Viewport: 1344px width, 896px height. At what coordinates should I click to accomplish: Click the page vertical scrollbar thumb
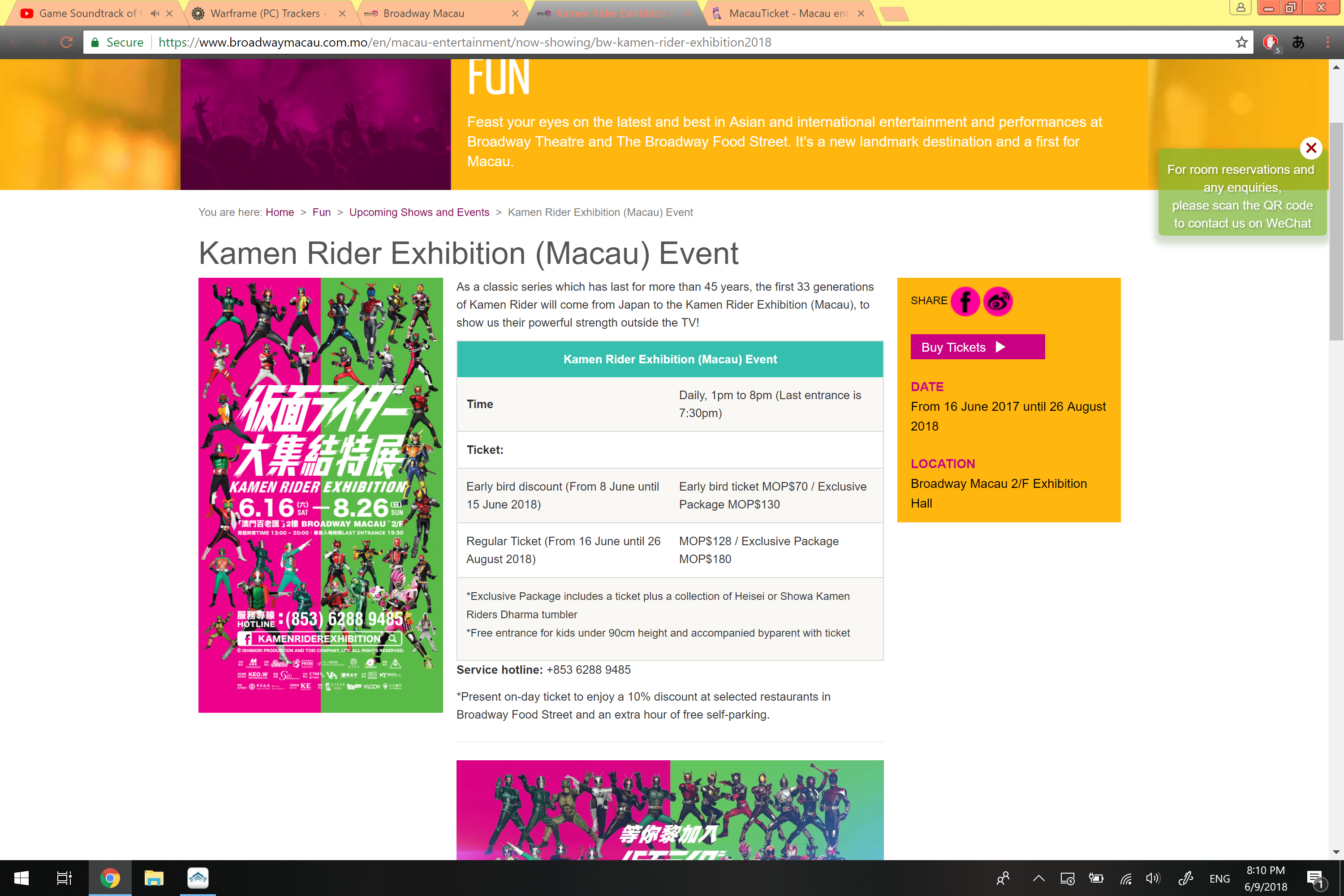[x=1336, y=232]
